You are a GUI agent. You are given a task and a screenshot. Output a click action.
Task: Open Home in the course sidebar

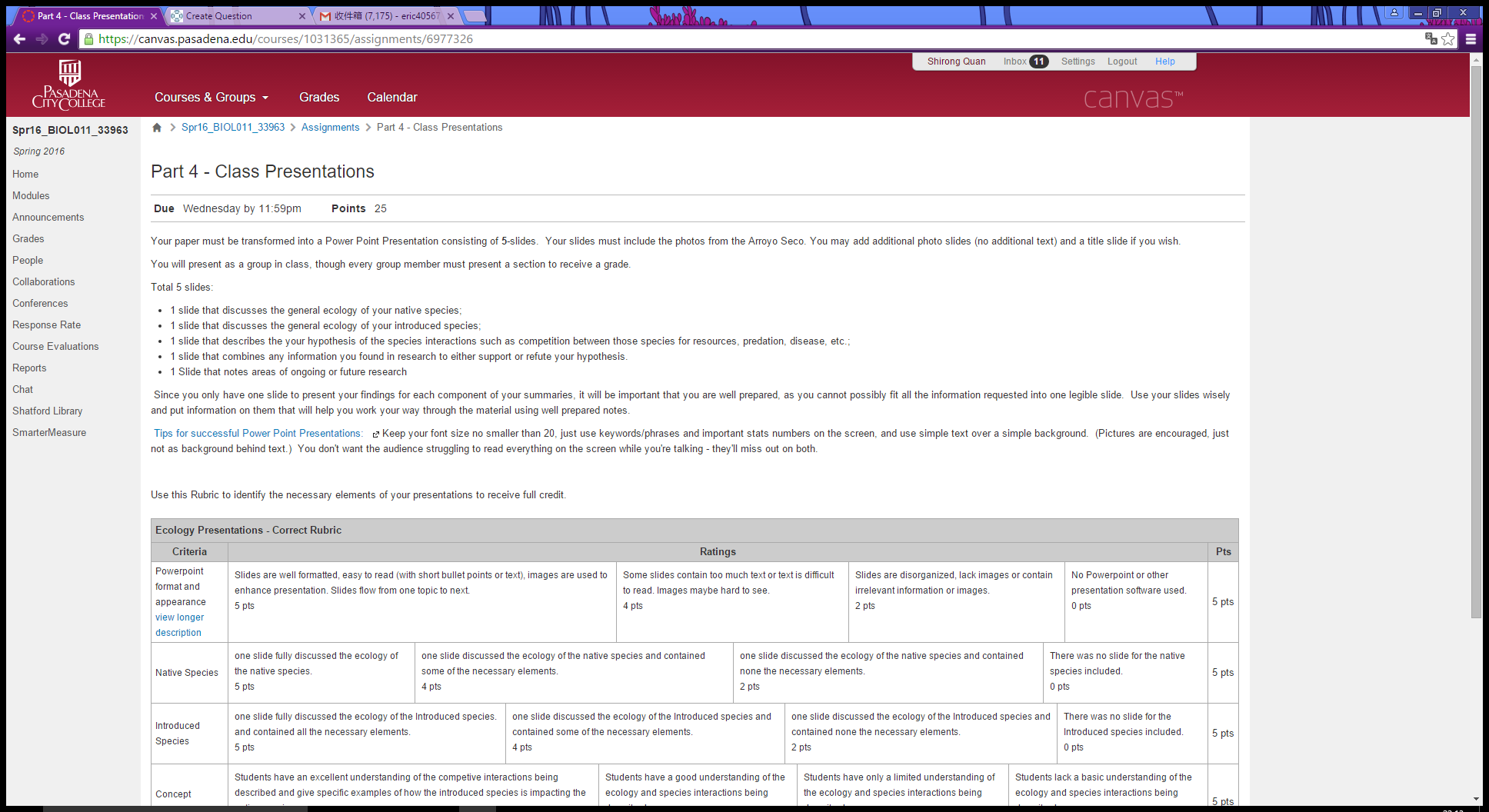point(25,175)
